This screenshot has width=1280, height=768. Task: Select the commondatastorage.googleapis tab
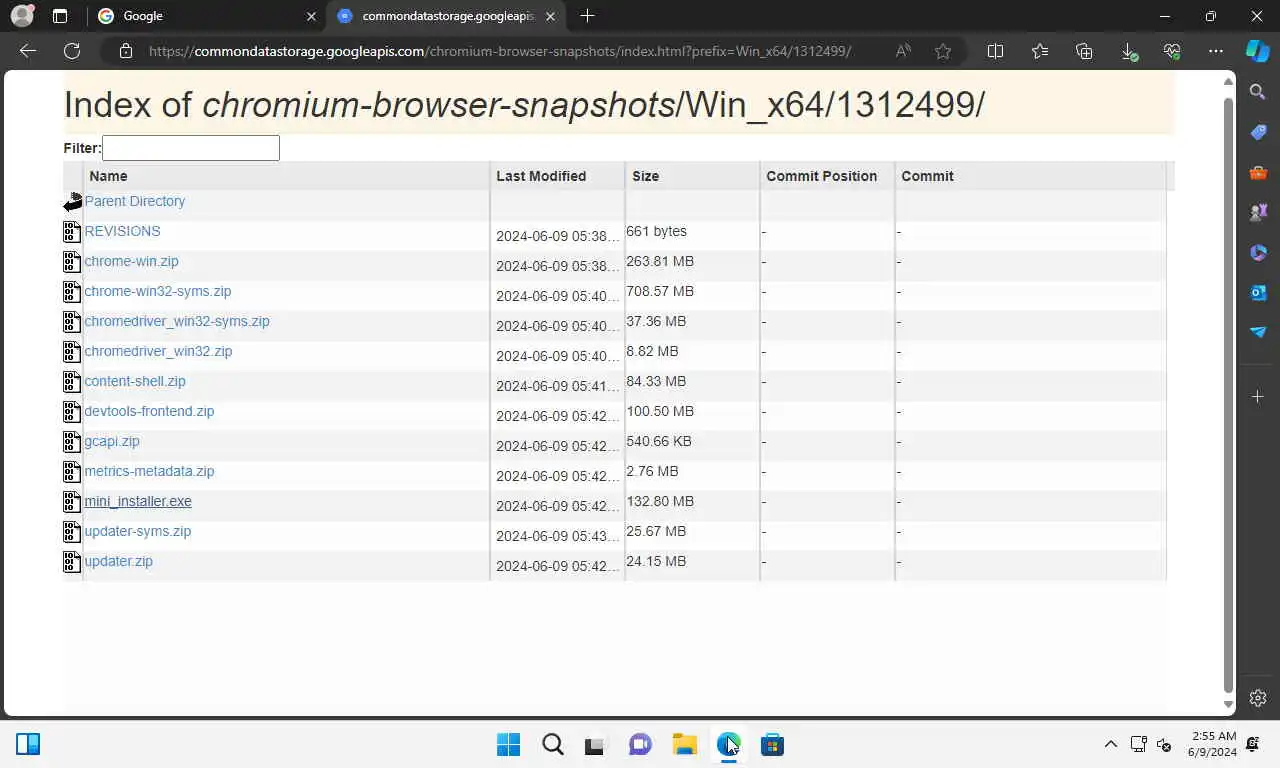pyautogui.click(x=447, y=16)
